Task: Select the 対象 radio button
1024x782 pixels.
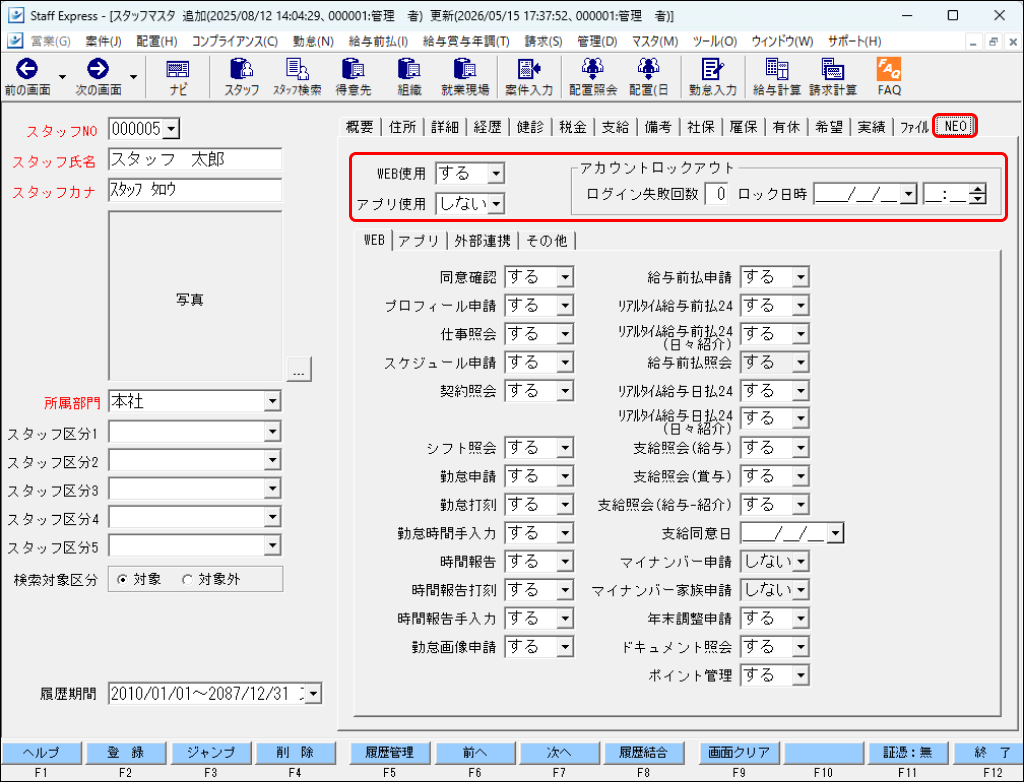Action: pos(122,579)
